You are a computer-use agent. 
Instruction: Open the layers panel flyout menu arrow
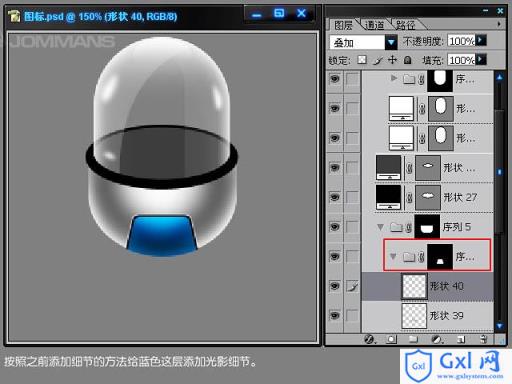[499, 24]
